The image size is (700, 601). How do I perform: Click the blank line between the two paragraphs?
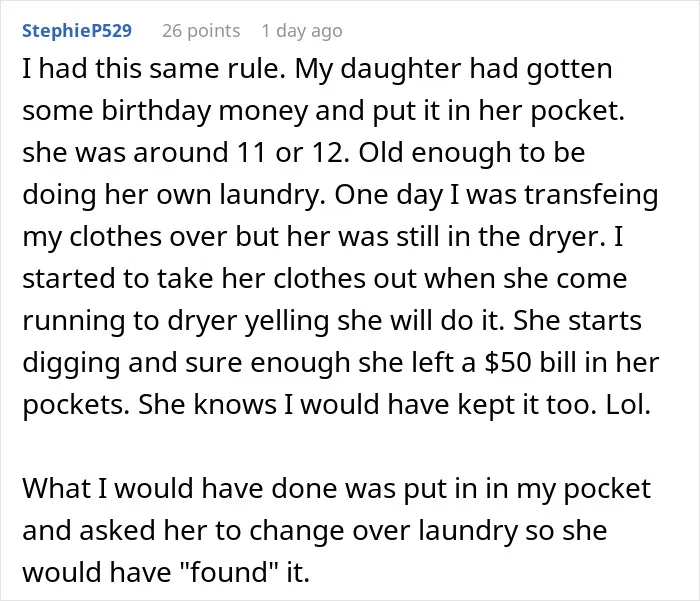[x=337, y=447]
